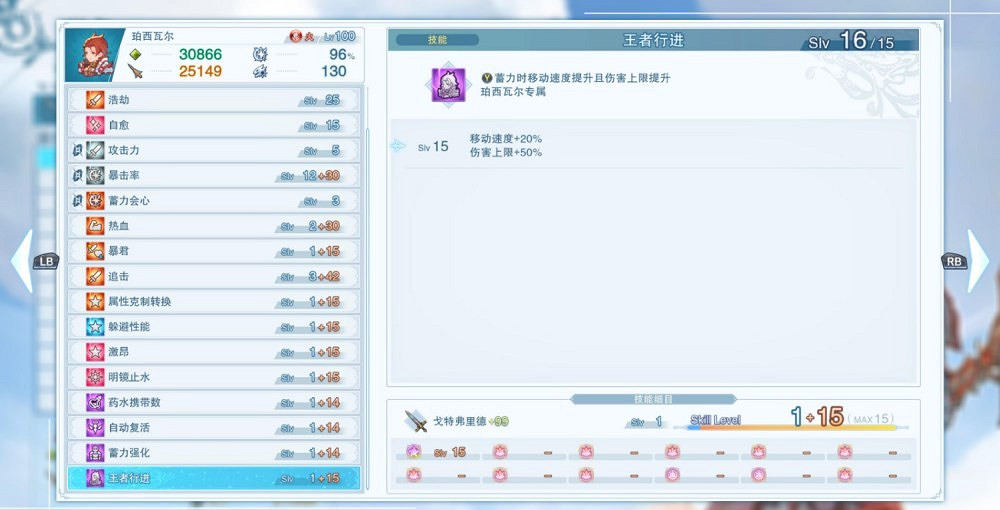1000x510 pixels.
Task: Click the left white navigation arrow
Action: pos(22,261)
